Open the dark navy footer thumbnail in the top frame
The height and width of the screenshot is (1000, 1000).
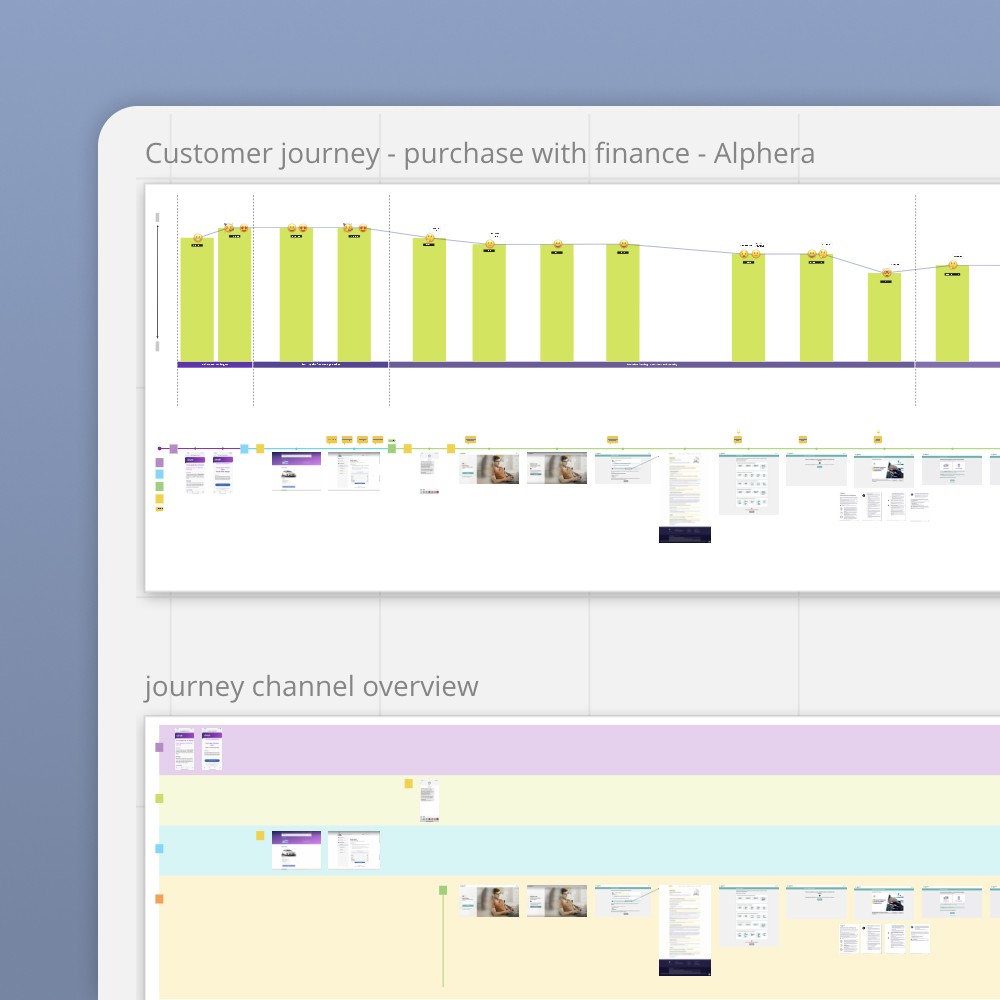pyautogui.click(x=685, y=534)
